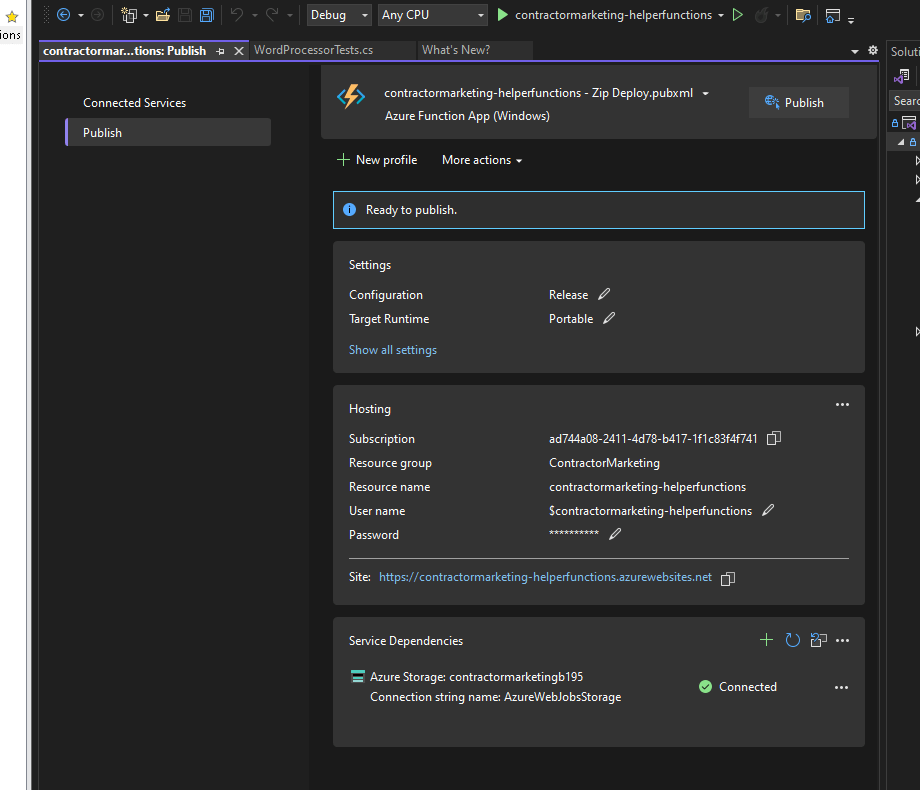Open the contractormarketing-helperfunctions.azurewebsites.net link
The image size is (920, 790).
[545, 577]
